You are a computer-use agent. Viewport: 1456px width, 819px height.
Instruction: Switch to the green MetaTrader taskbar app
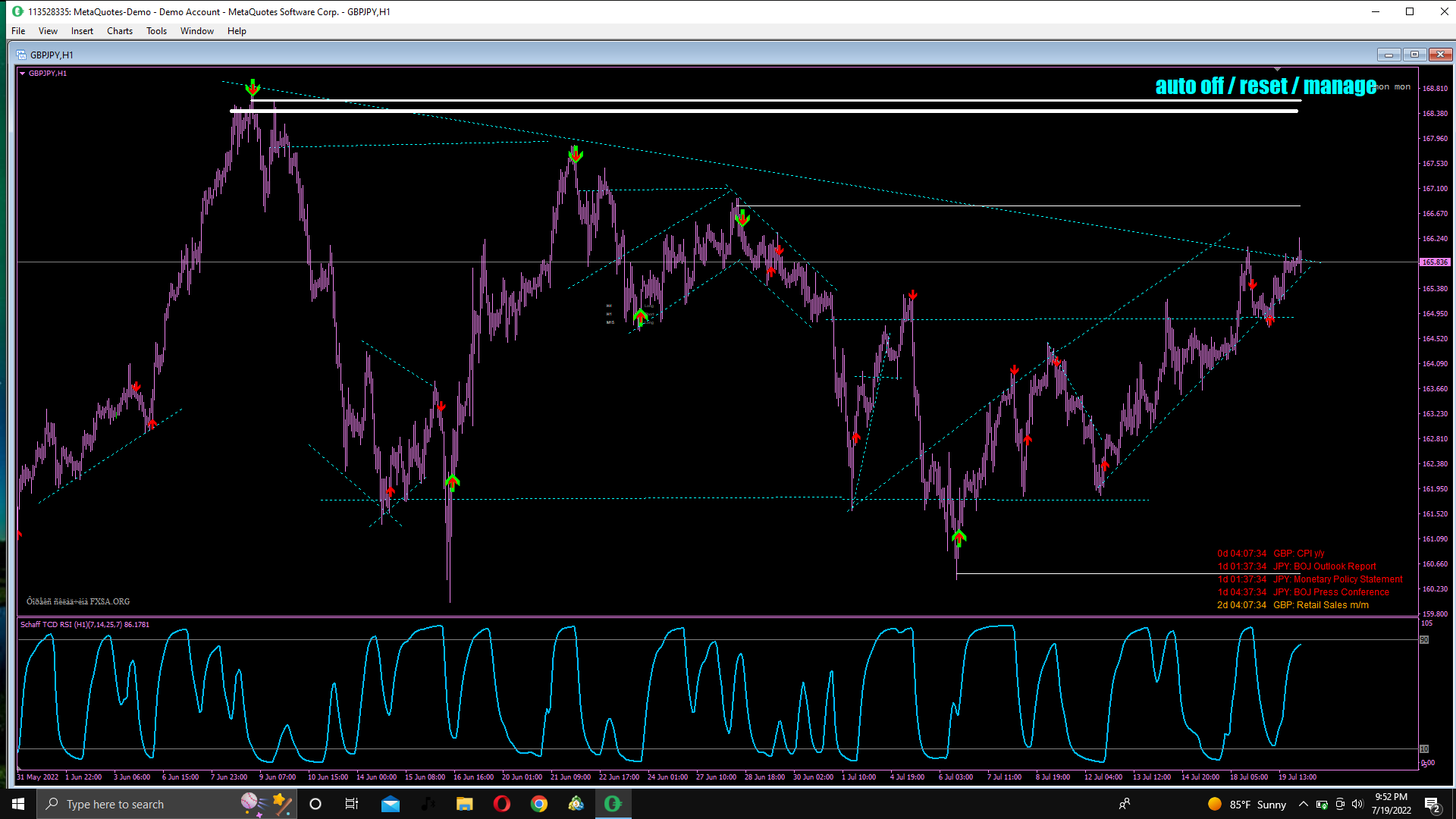tap(613, 804)
